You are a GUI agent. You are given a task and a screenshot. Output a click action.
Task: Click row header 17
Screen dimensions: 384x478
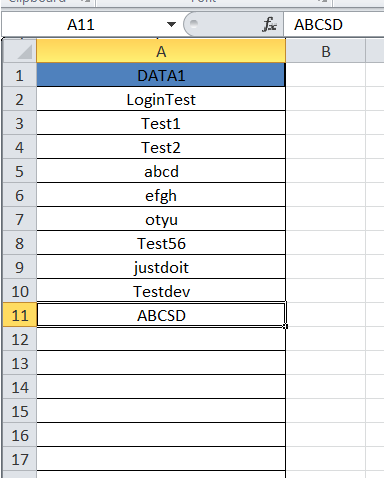tap(19, 459)
